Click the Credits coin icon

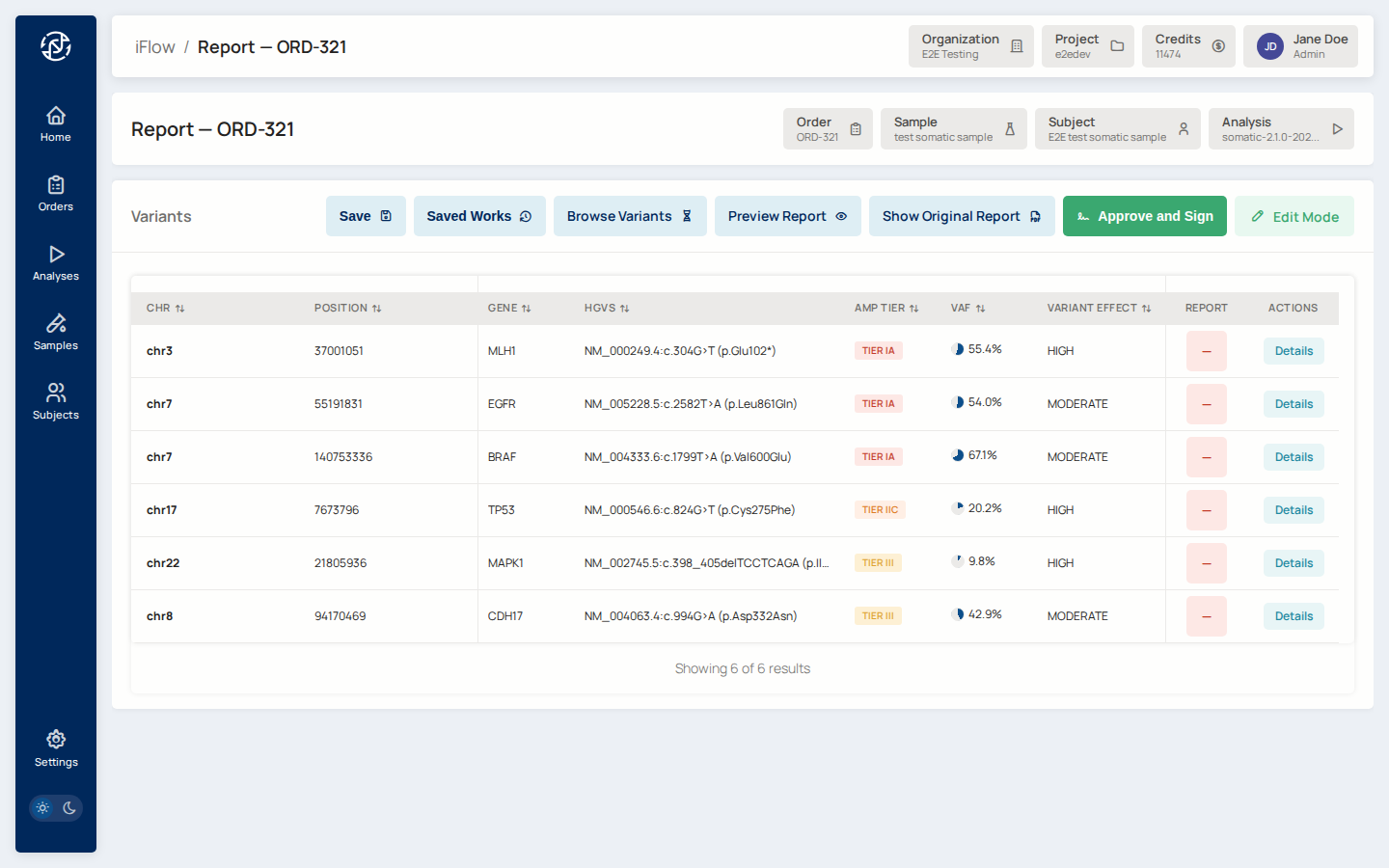click(1218, 46)
